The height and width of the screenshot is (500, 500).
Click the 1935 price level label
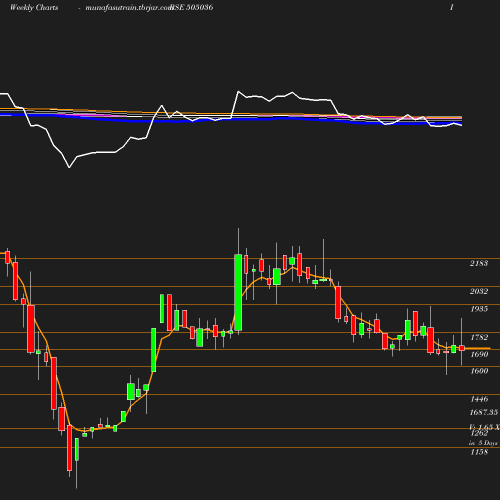(479, 309)
